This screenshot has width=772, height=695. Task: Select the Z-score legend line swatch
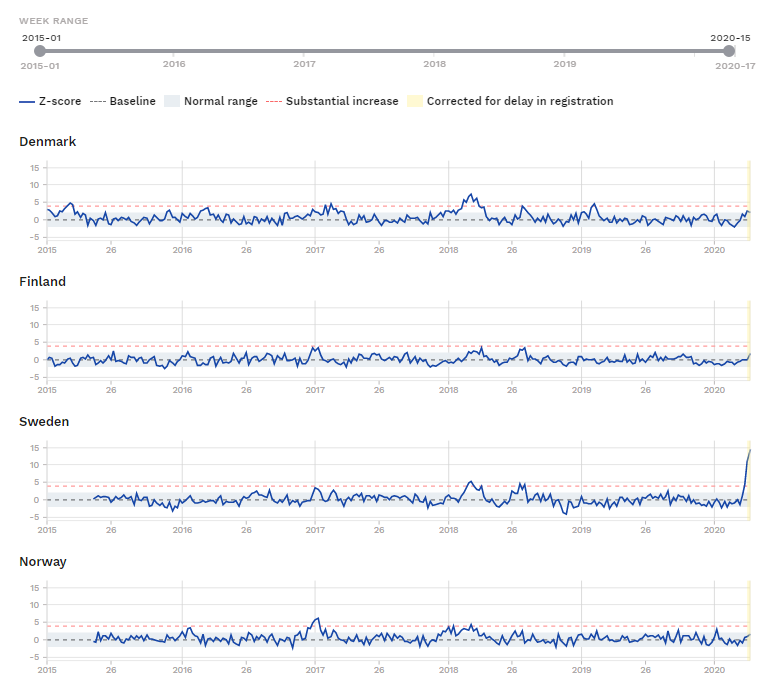27,101
